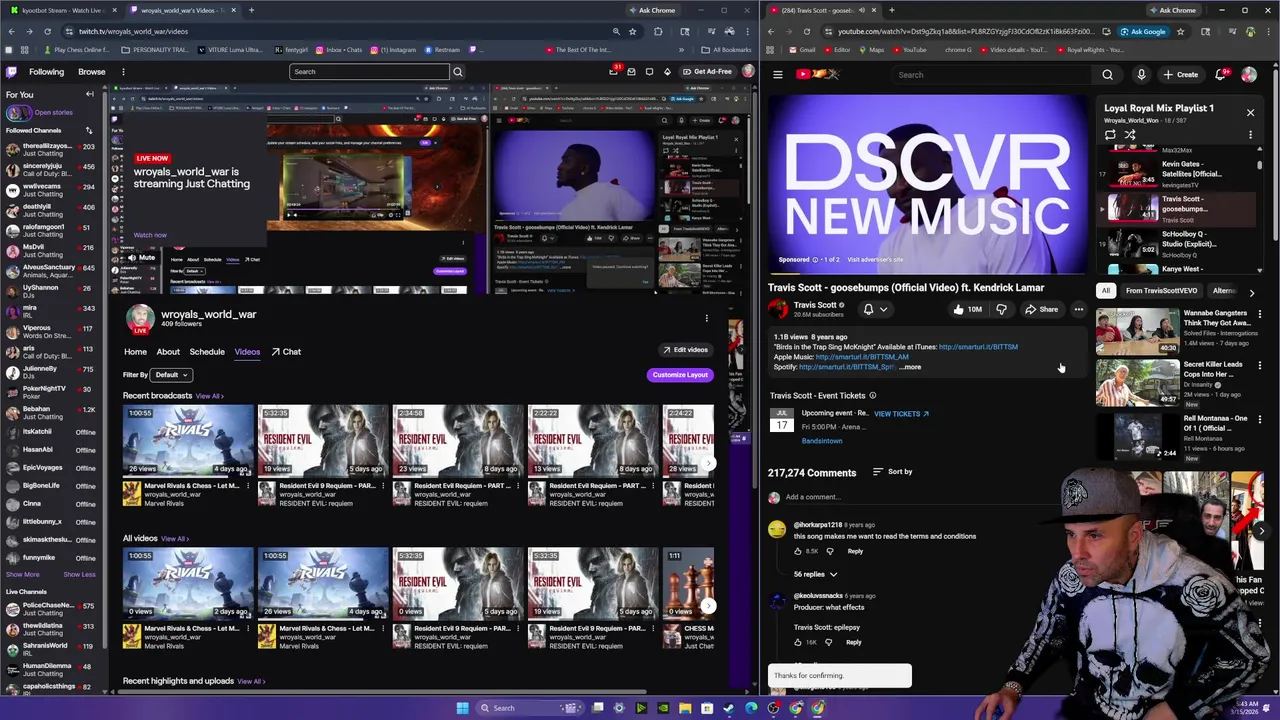
Task: Open the deathlyill followed channel
Action: (x=50, y=210)
